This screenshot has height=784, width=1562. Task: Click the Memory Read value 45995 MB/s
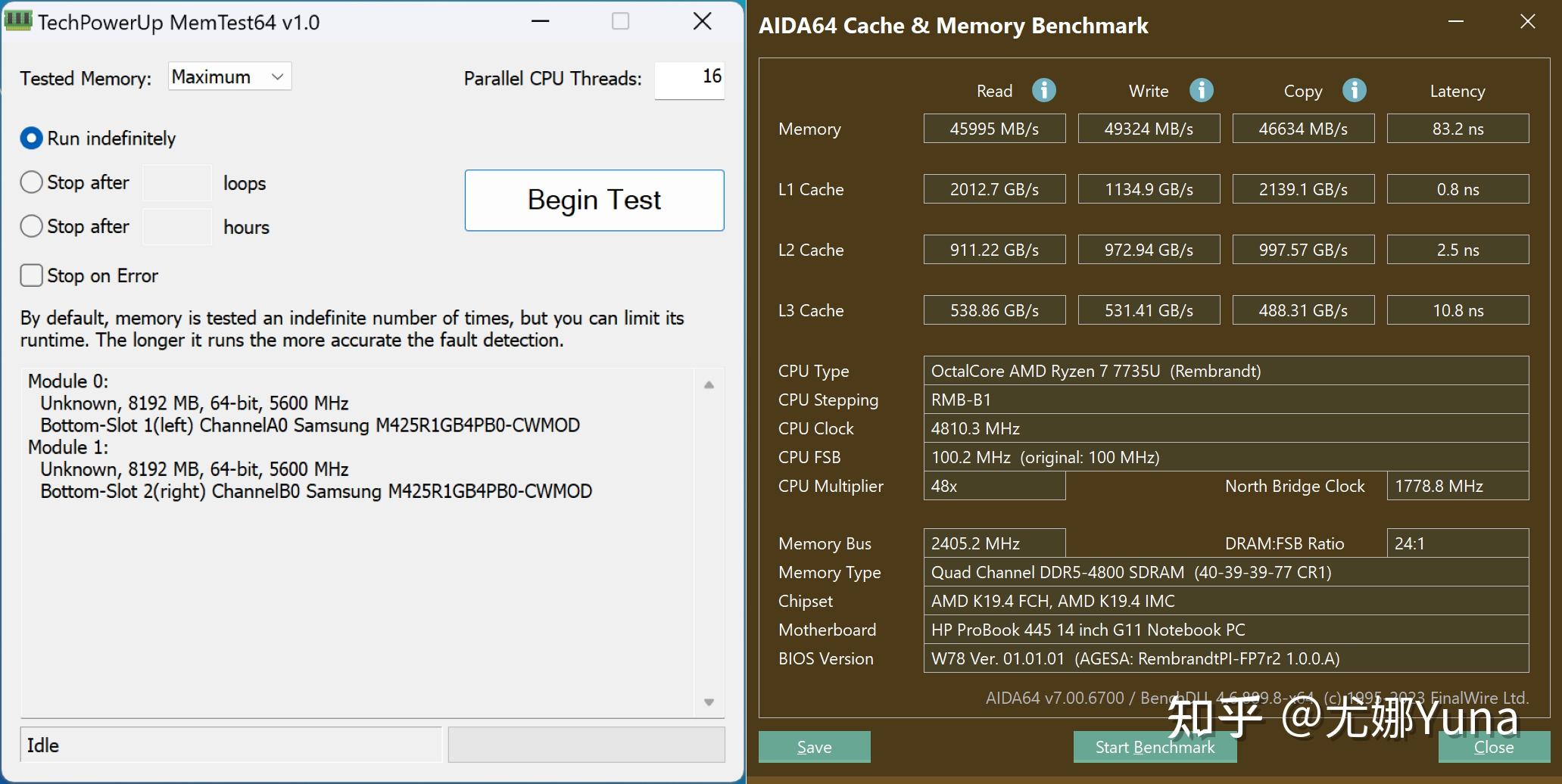(x=994, y=129)
